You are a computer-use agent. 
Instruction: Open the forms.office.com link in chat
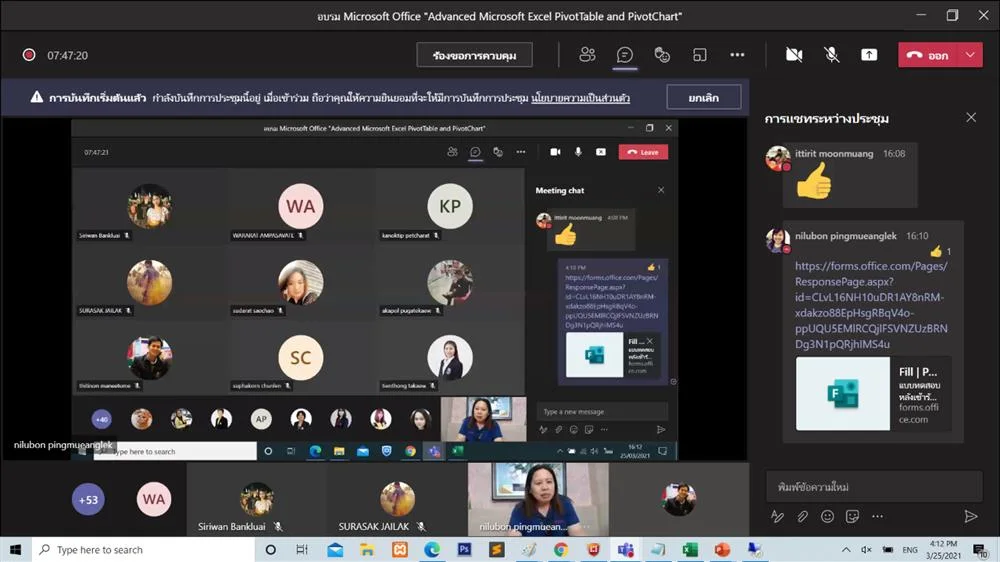tap(871, 305)
